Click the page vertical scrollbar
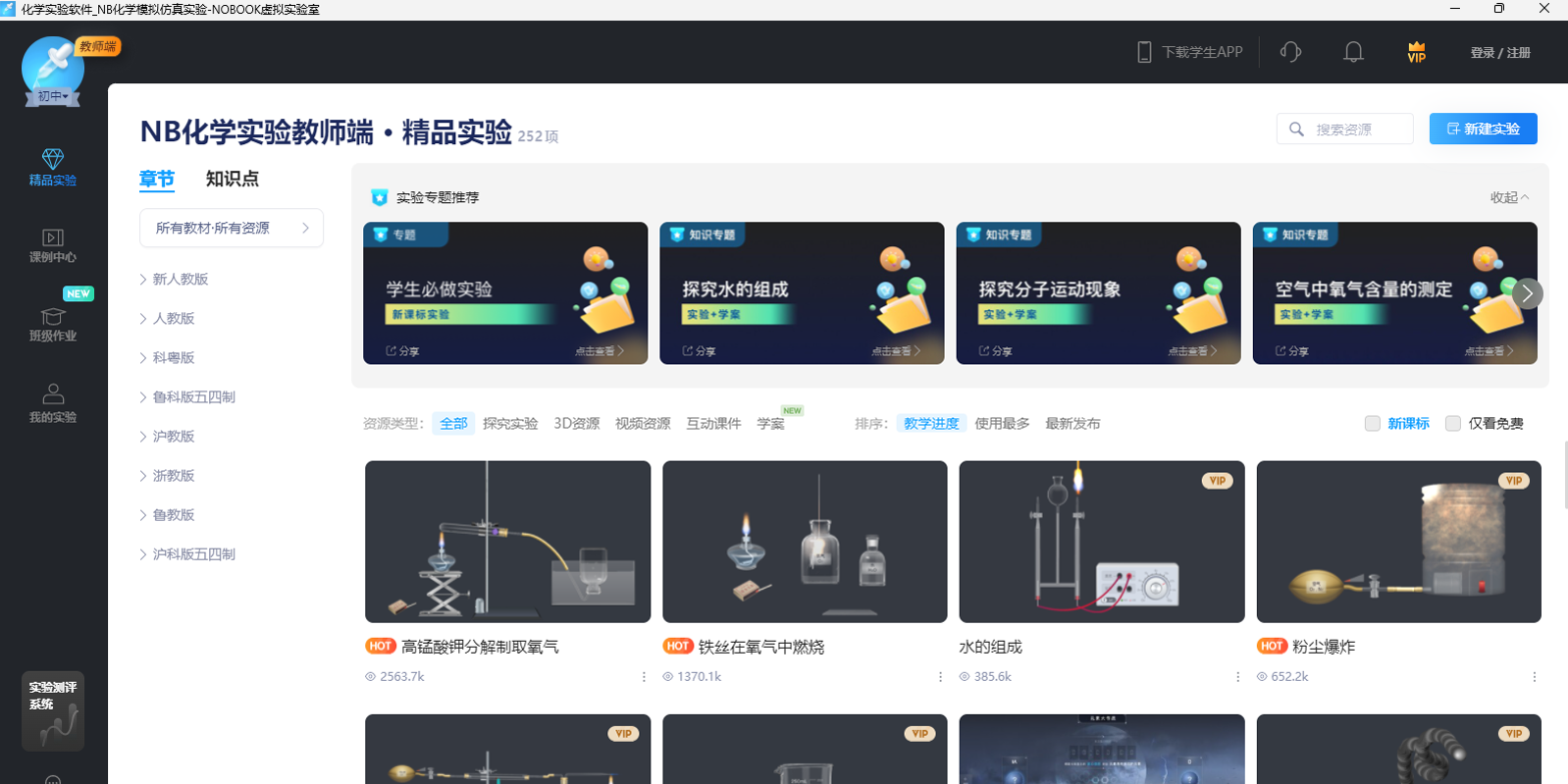Viewport: 1568px width, 784px height. [1565, 476]
